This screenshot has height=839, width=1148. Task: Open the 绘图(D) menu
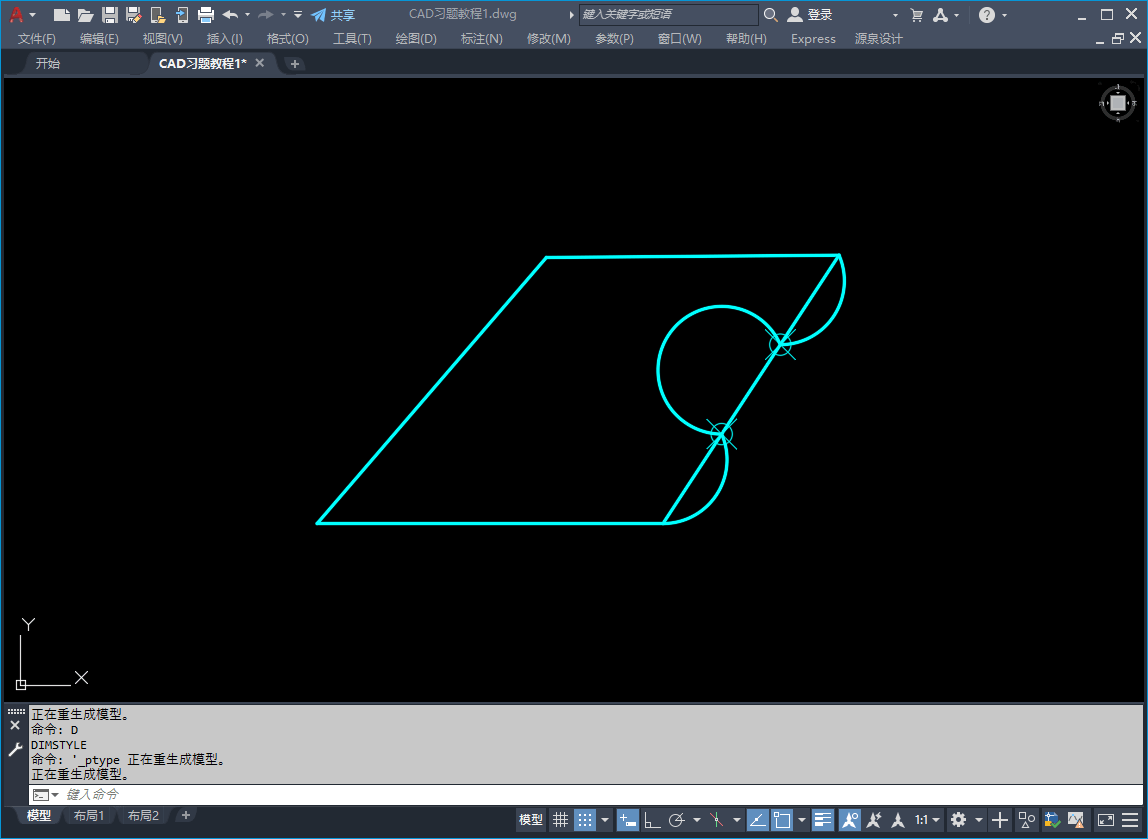[x=416, y=39]
